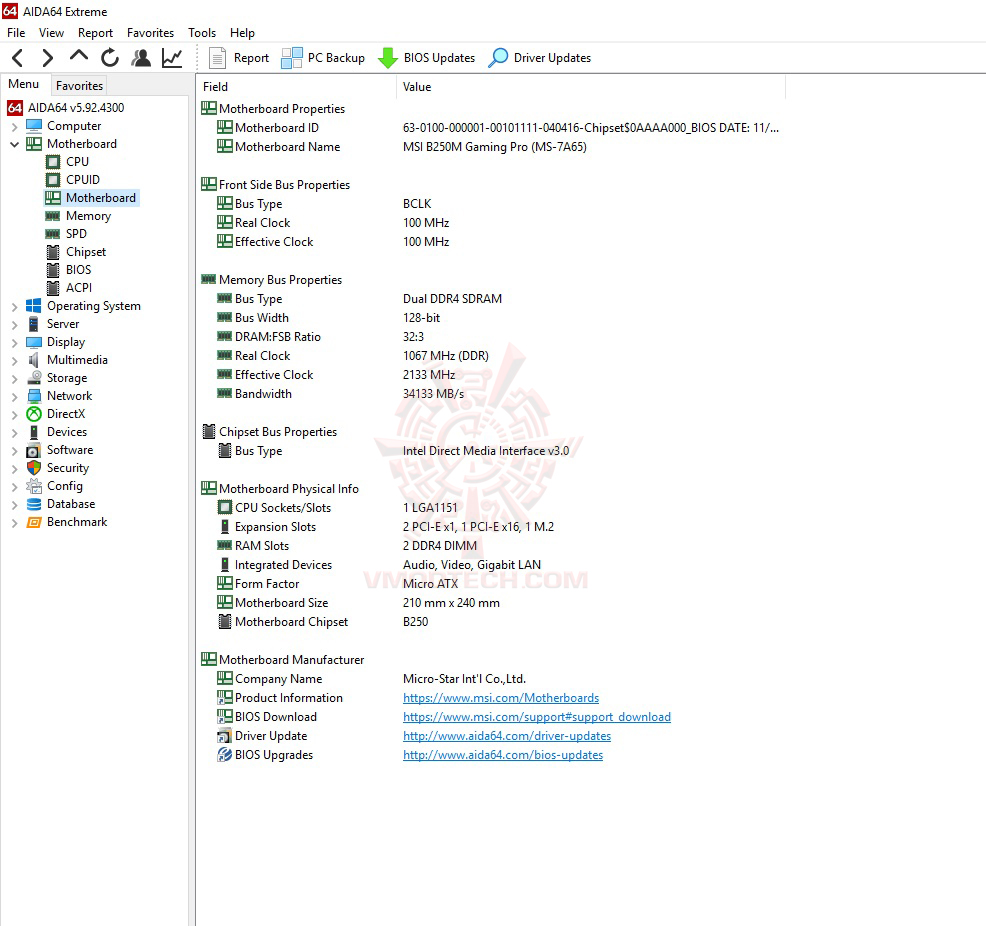Switch to the Menu tab

pos(24,84)
